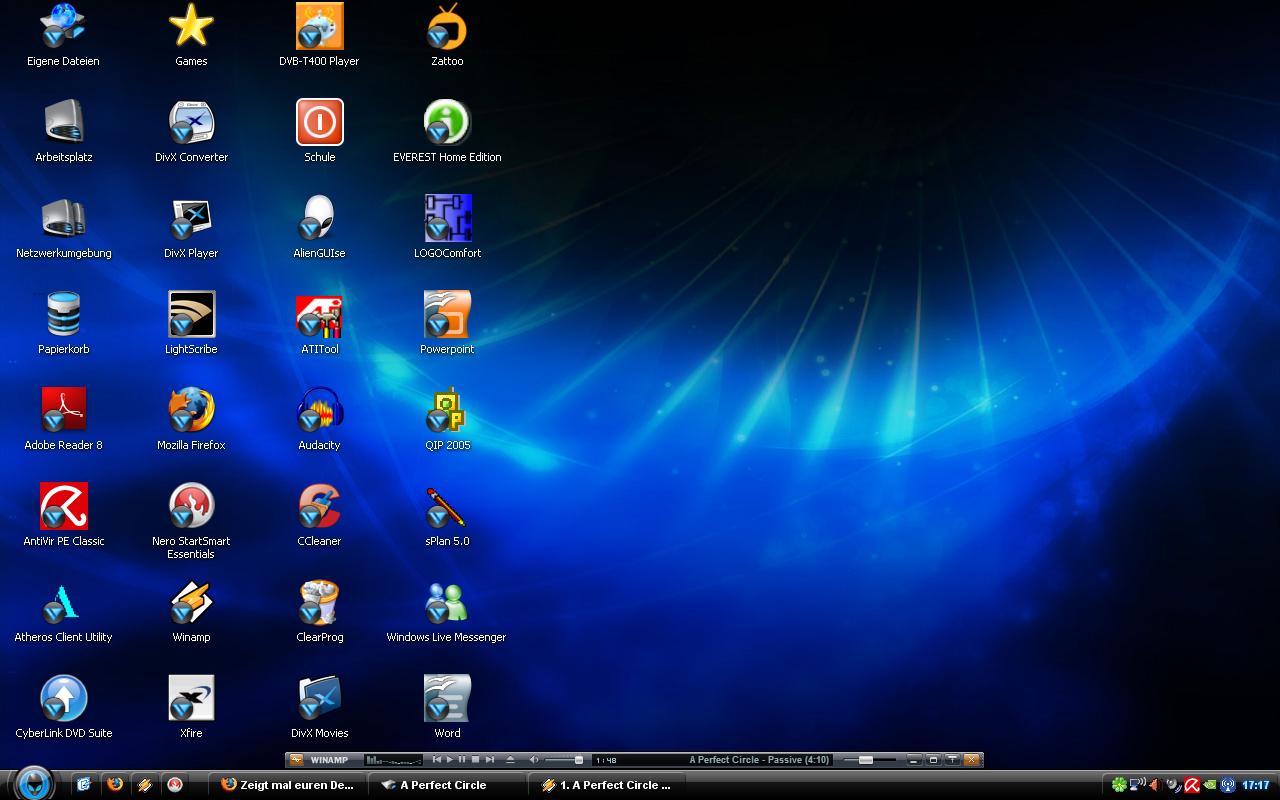
Task: Click the Winamp elapsed time 1:48
Action: click(x=606, y=760)
